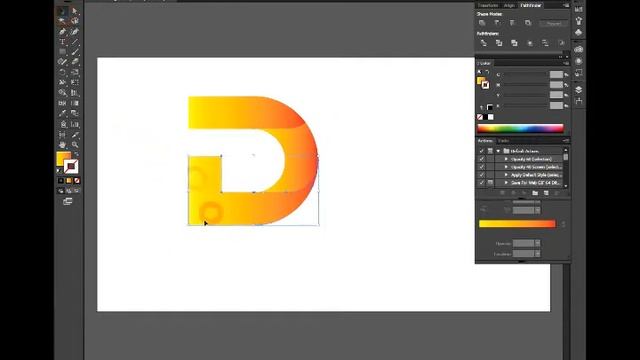The image size is (640, 360).
Task: Select the Selection tool (black arrow)
Action: (62, 11)
